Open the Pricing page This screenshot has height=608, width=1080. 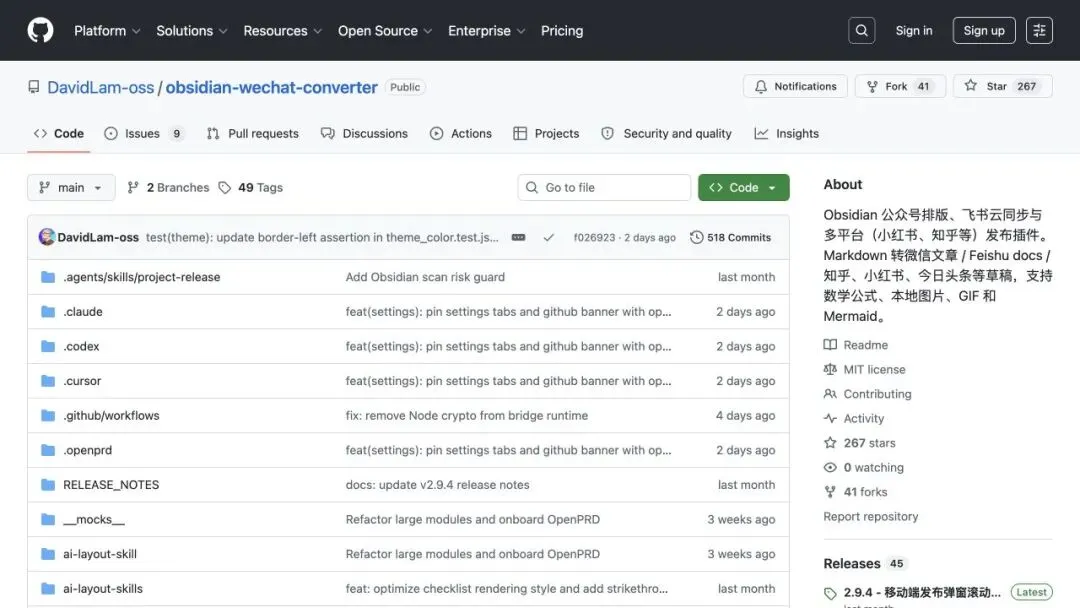point(561,31)
